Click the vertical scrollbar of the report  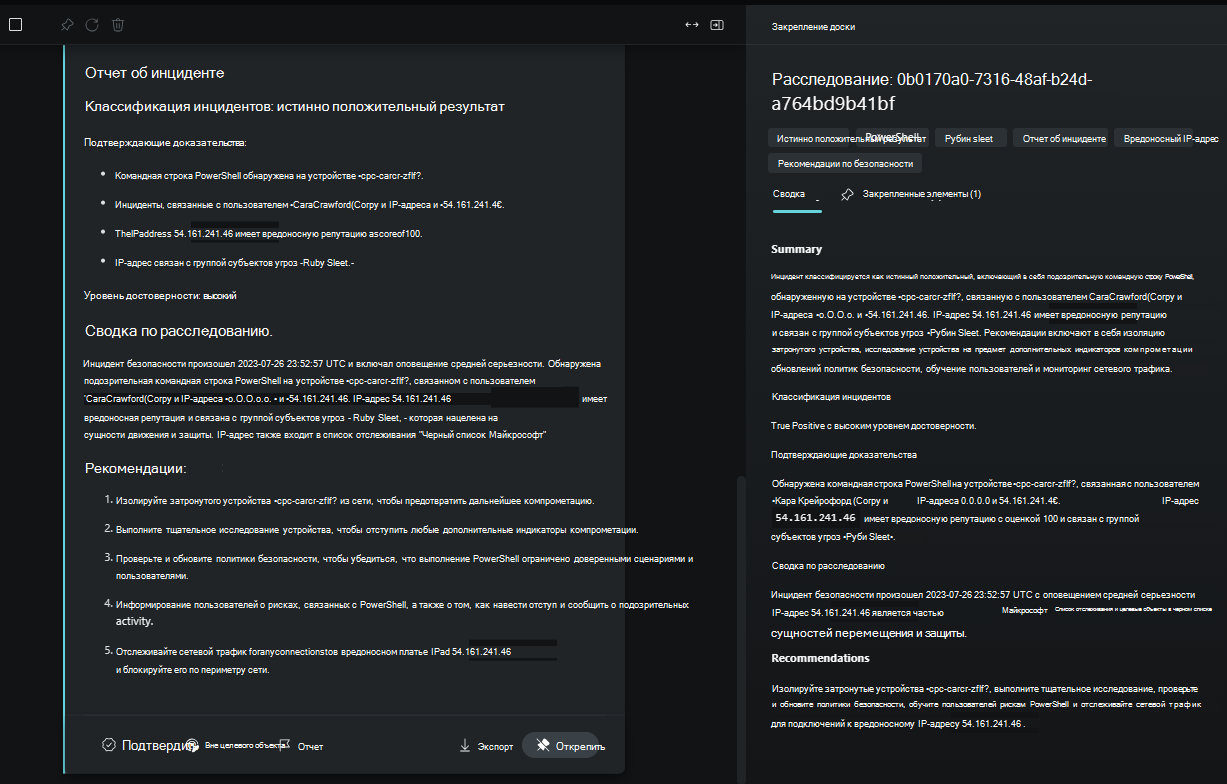point(740,600)
